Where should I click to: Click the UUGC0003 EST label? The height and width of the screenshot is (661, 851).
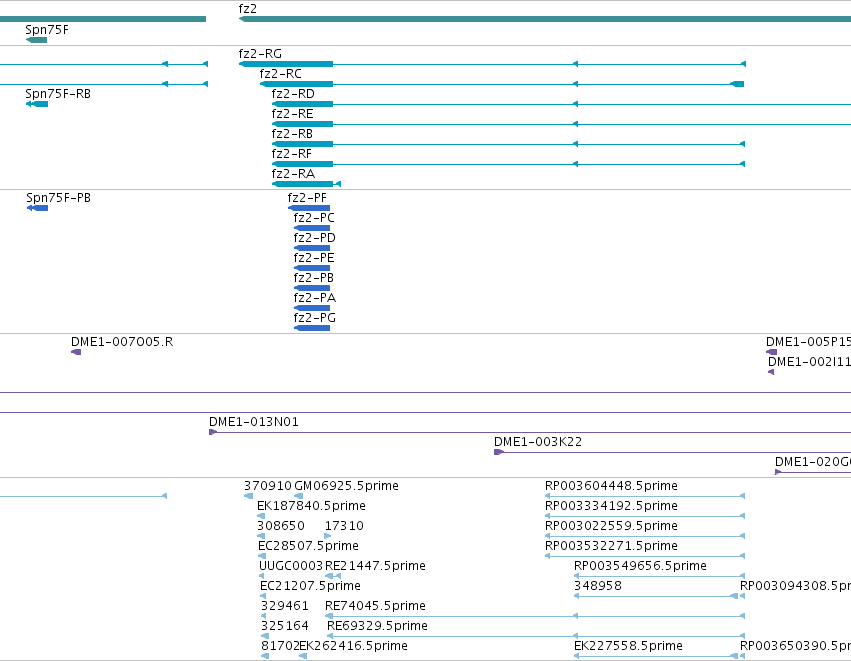point(291,567)
